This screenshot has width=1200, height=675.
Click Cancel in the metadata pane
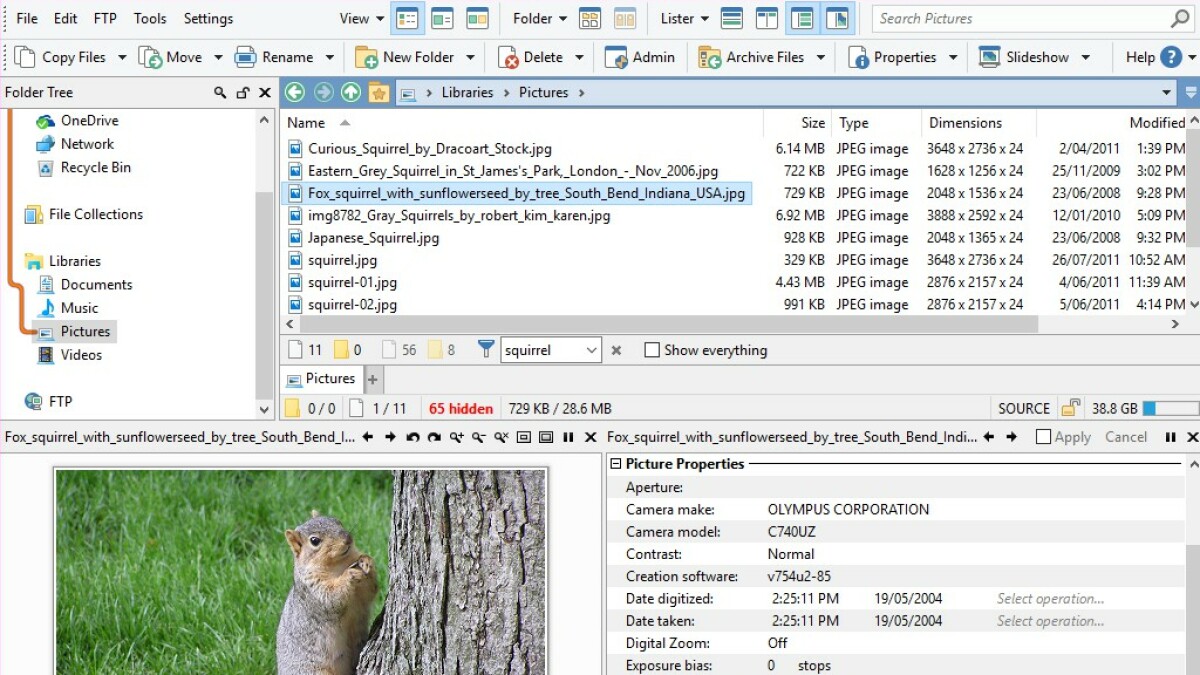pos(1126,437)
